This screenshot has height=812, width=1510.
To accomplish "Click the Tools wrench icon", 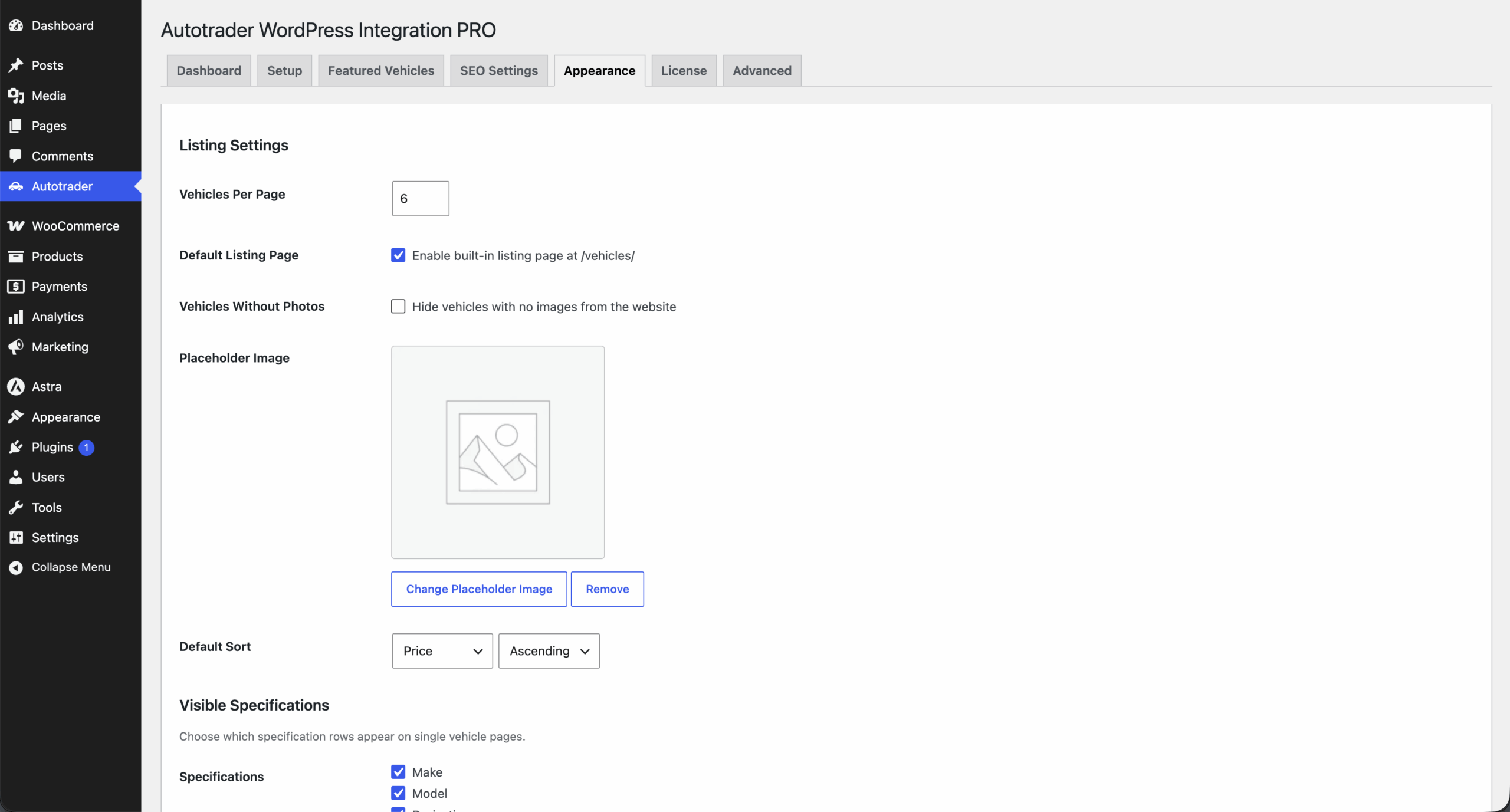I will pos(16,508).
